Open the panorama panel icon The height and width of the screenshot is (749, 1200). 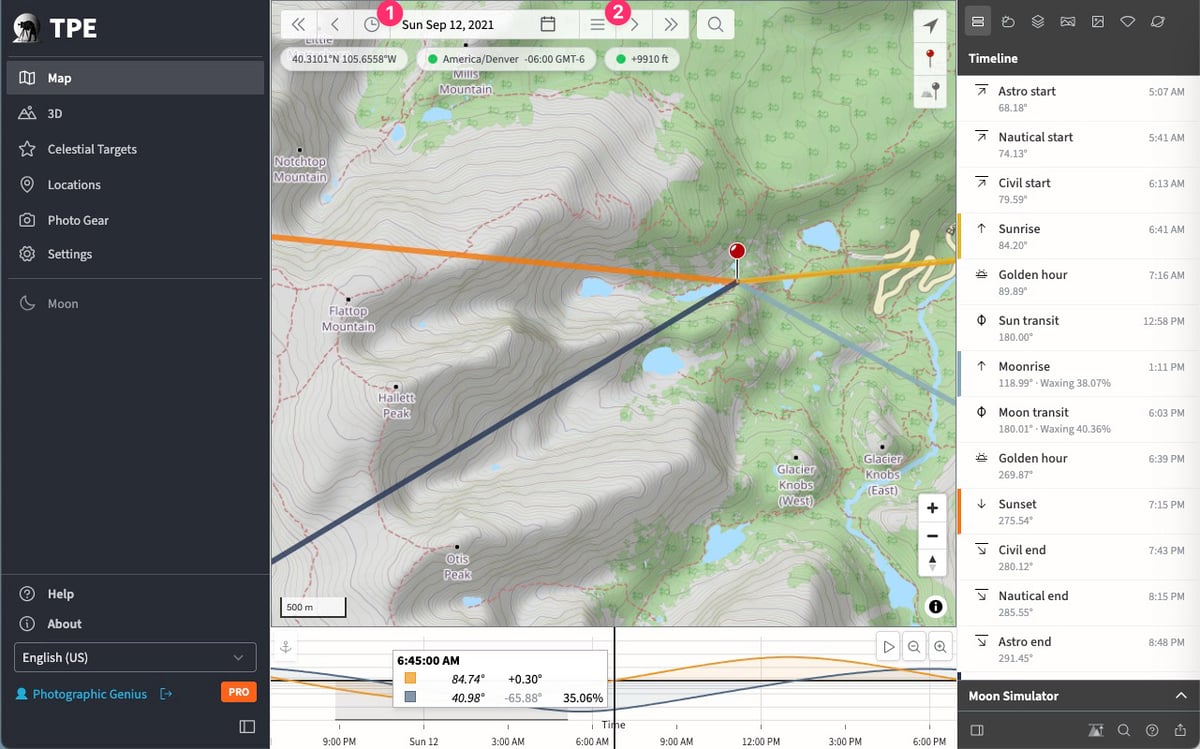tap(1068, 21)
